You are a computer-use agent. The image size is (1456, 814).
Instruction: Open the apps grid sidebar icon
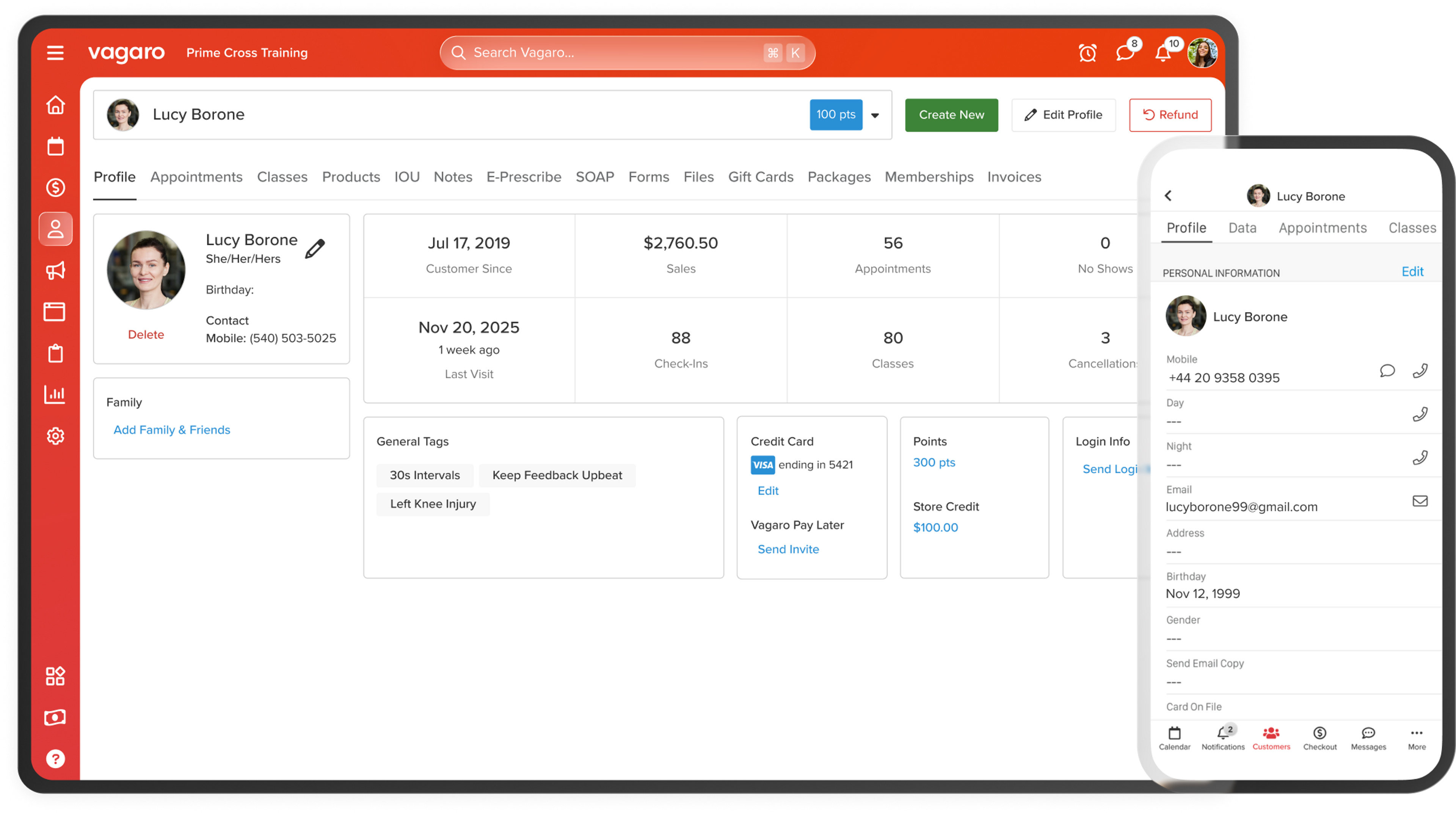(55, 676)
